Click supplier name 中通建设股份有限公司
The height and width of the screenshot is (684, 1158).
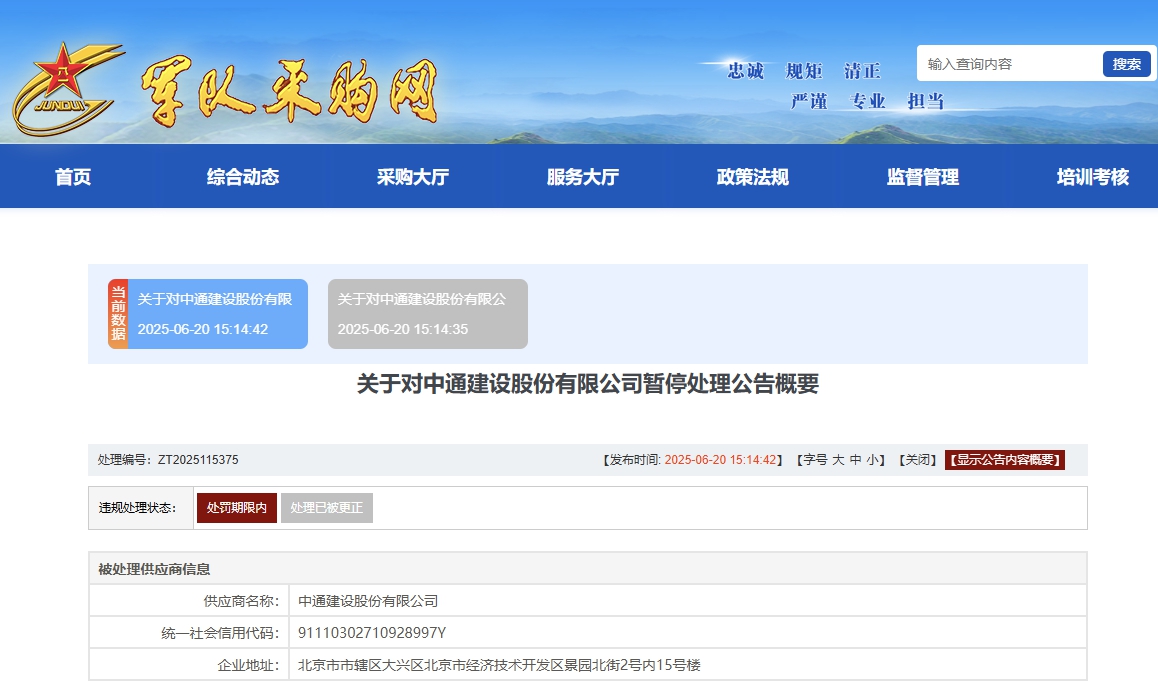368,601
